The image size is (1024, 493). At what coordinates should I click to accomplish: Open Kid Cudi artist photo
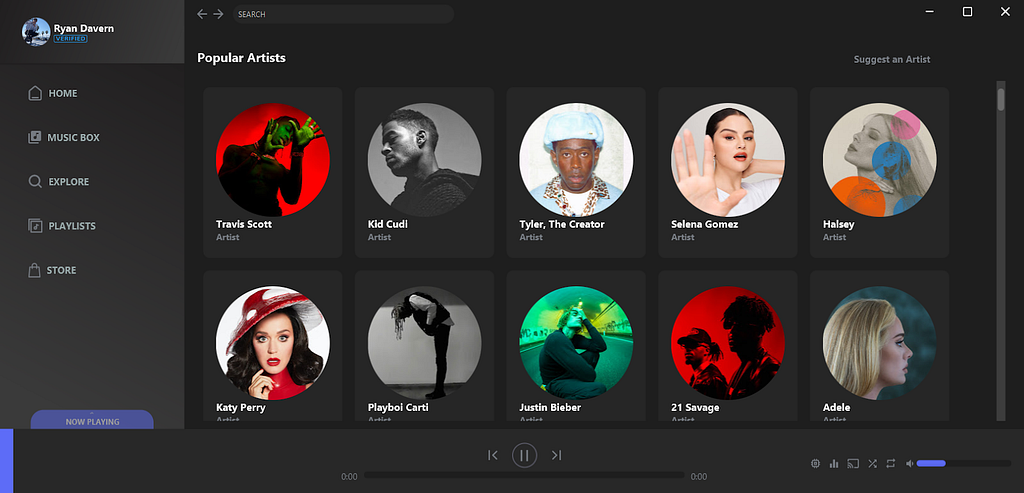[424, 159]
